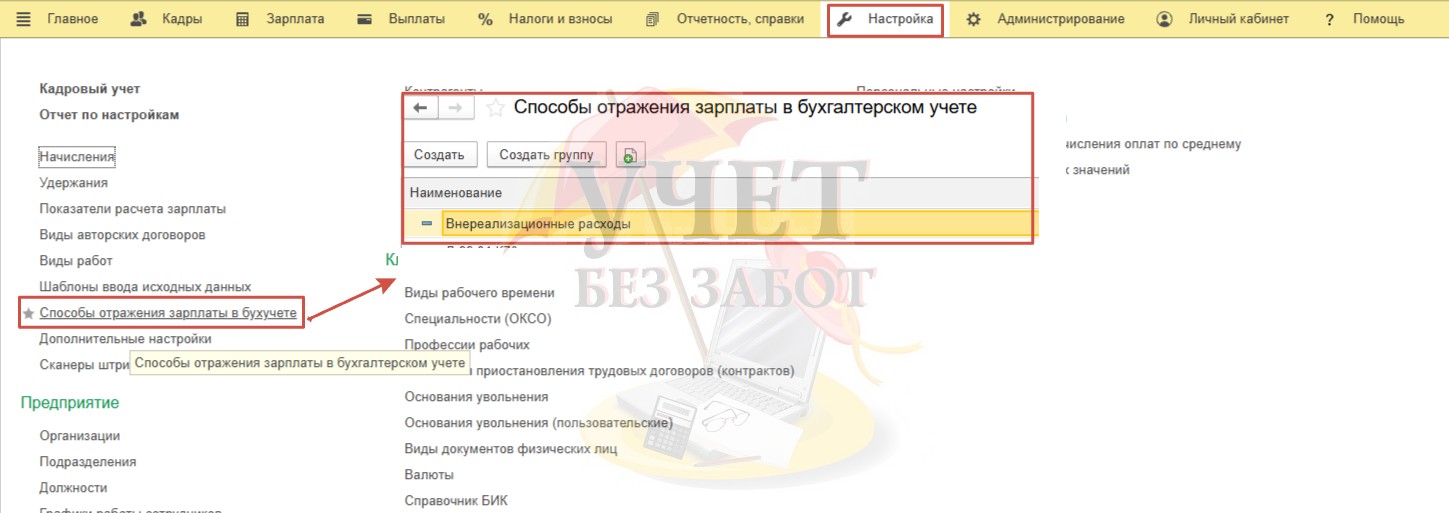
Task: Click the favorite star beside Способы отражения зарплаты
Action: click(x=28, y=314)
